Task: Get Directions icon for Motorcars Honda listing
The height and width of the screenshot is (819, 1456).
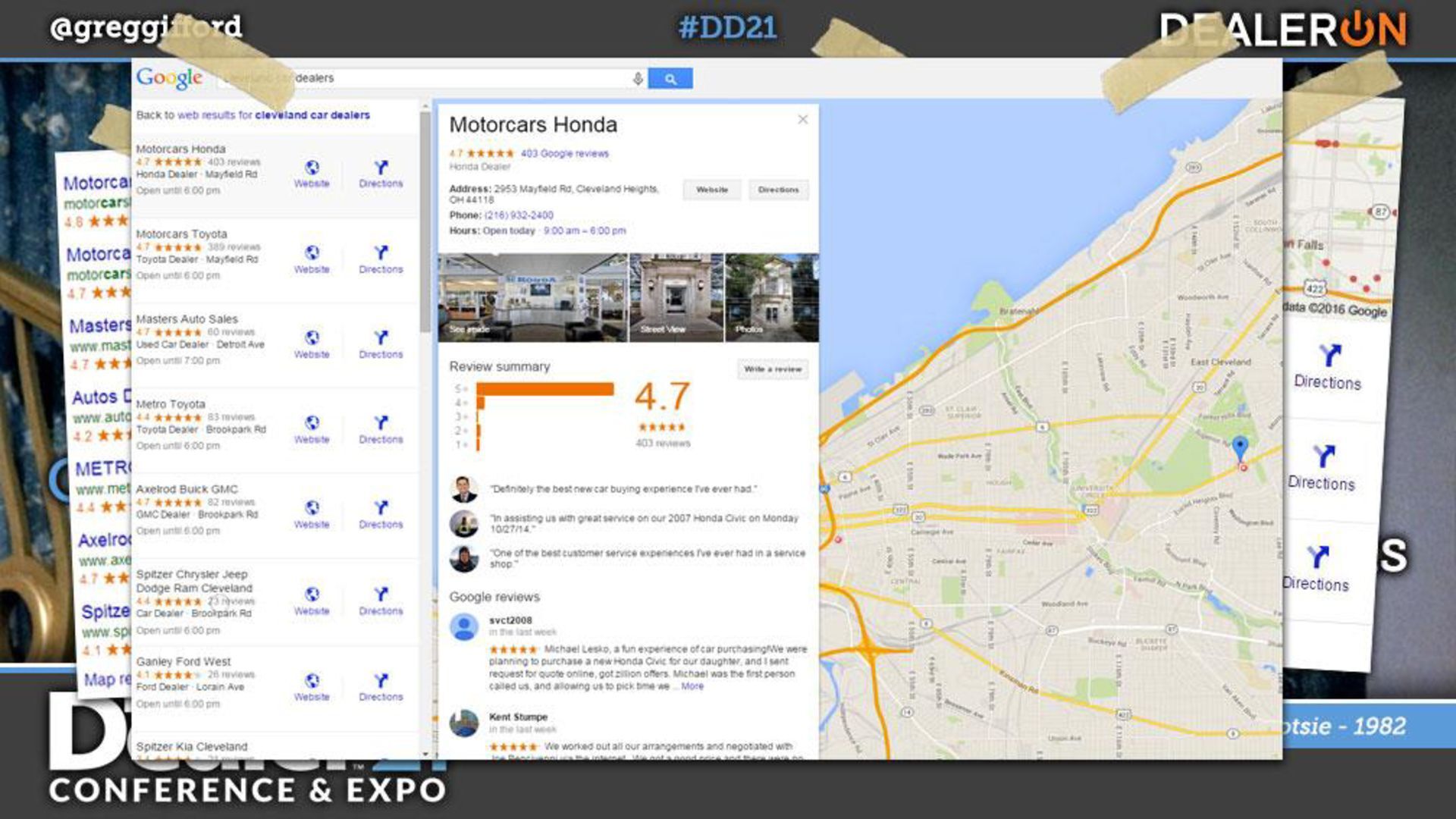Action: coord(381,168)
